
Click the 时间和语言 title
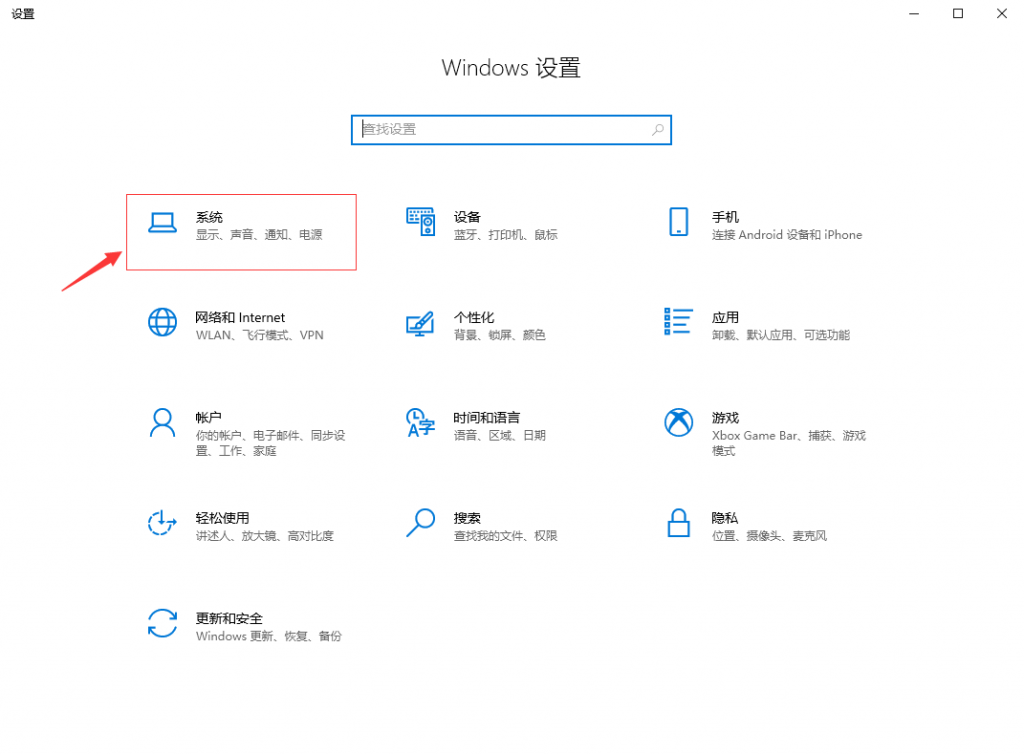point(487,417)
